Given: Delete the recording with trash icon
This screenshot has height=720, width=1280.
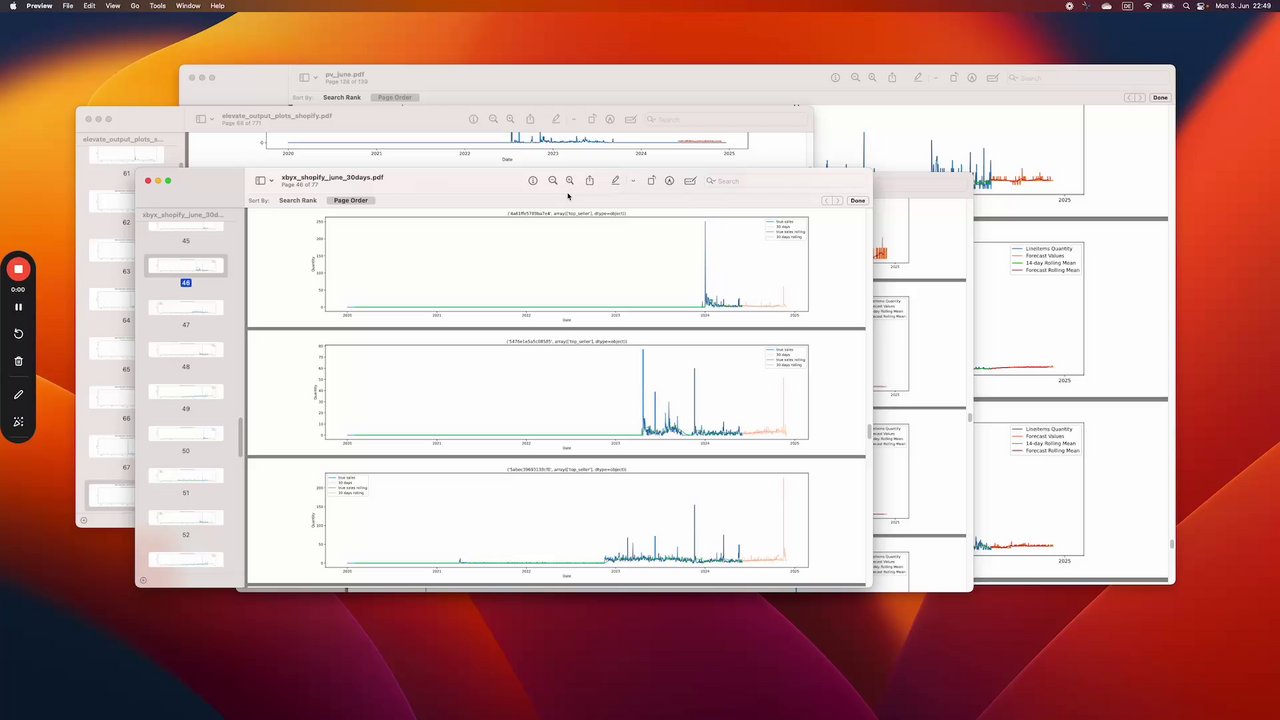Looking at the screenshot, I should click(18, 361).
